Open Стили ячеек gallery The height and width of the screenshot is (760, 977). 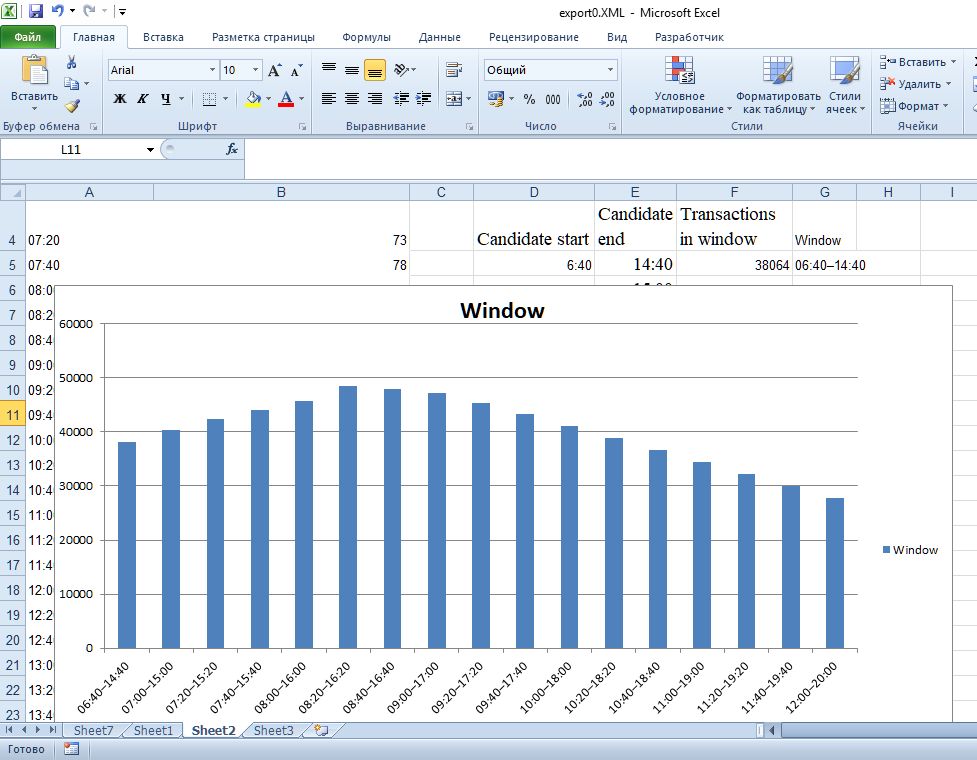tap(845, 85)
